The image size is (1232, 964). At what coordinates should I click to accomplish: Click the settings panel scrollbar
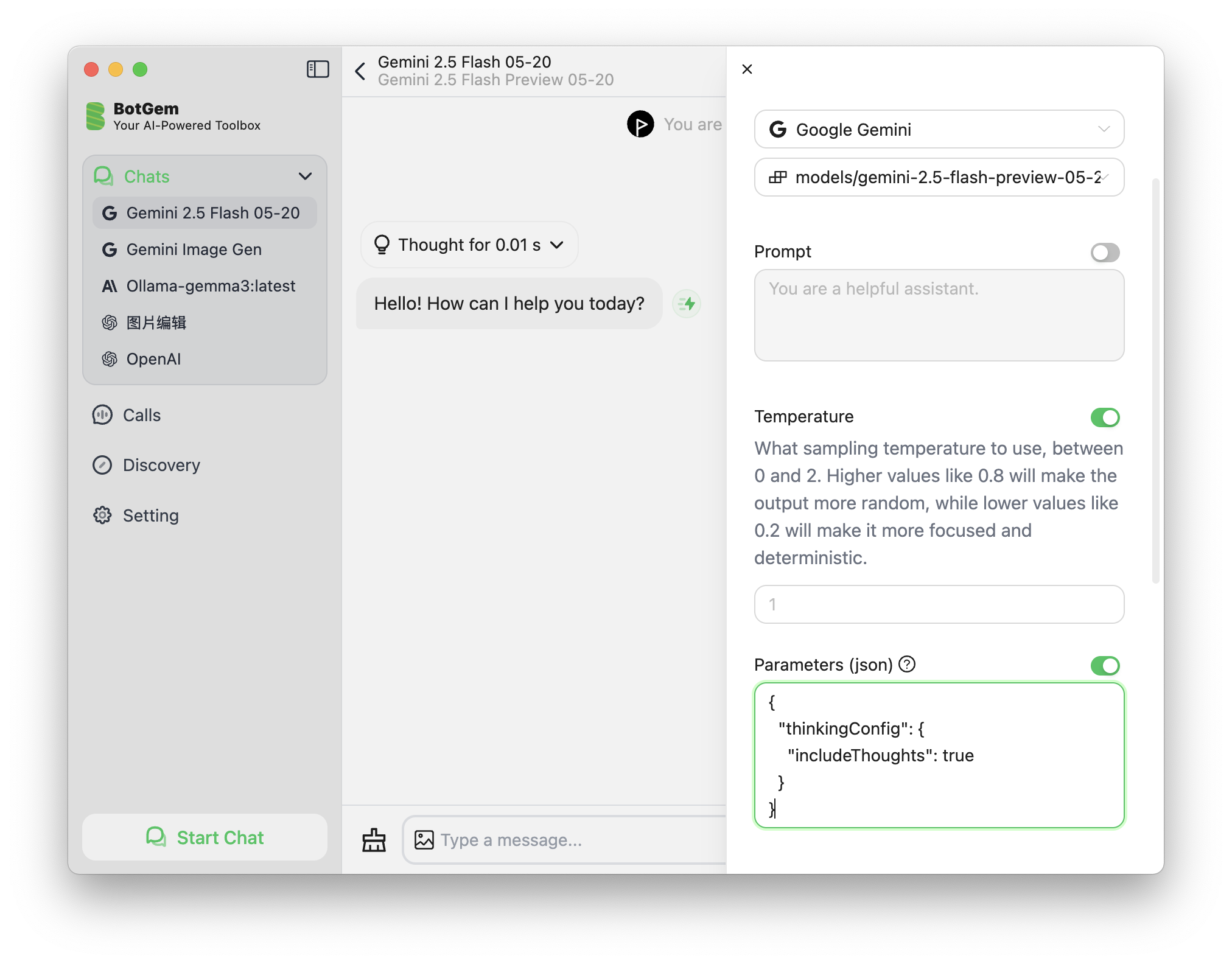1156,381
